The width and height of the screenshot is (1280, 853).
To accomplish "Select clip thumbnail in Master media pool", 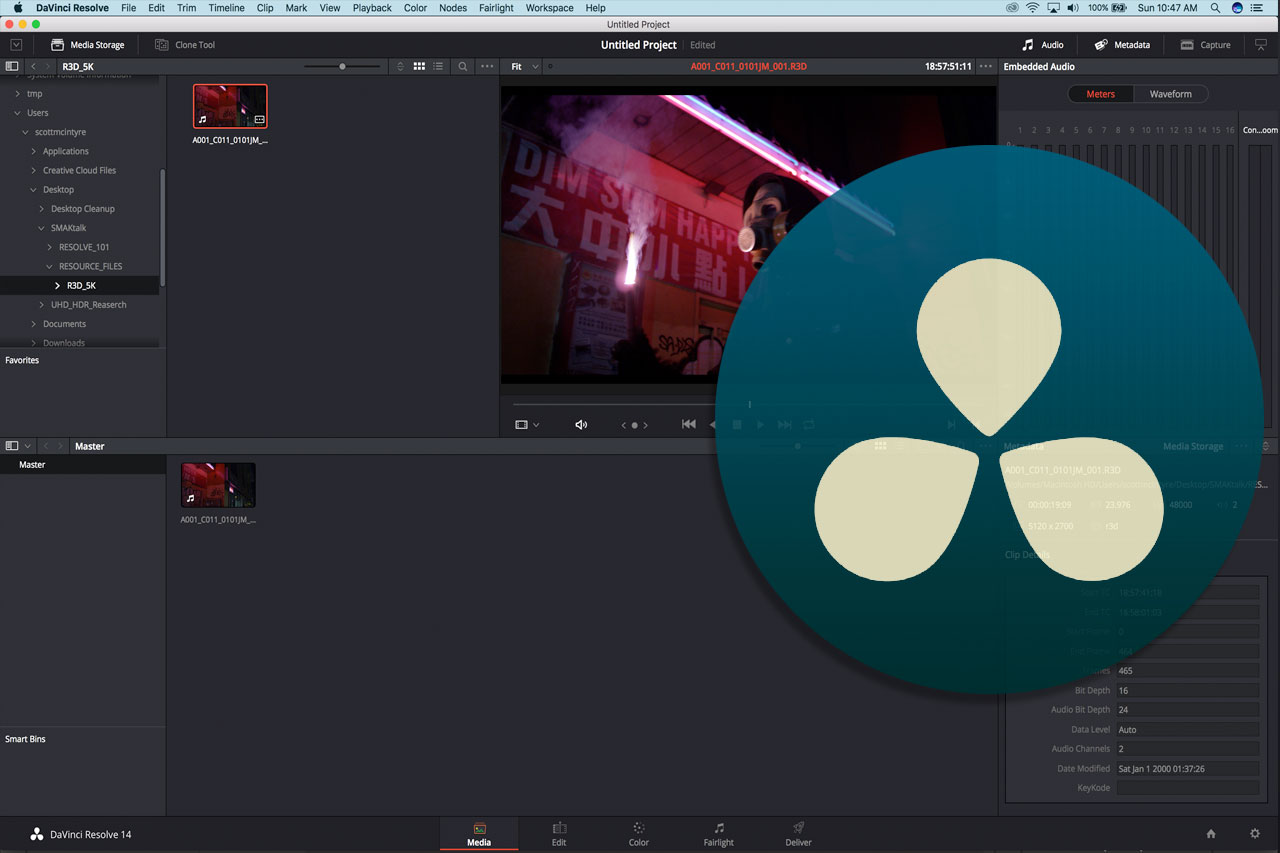I will pos(218,485).
